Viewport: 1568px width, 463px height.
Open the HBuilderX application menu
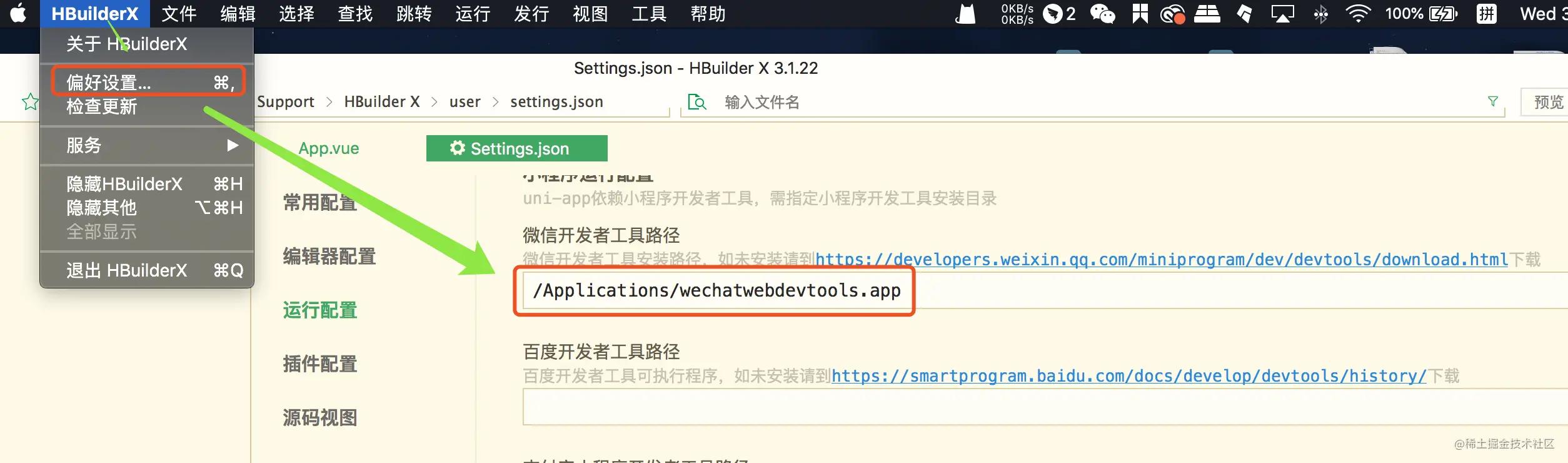94,14
